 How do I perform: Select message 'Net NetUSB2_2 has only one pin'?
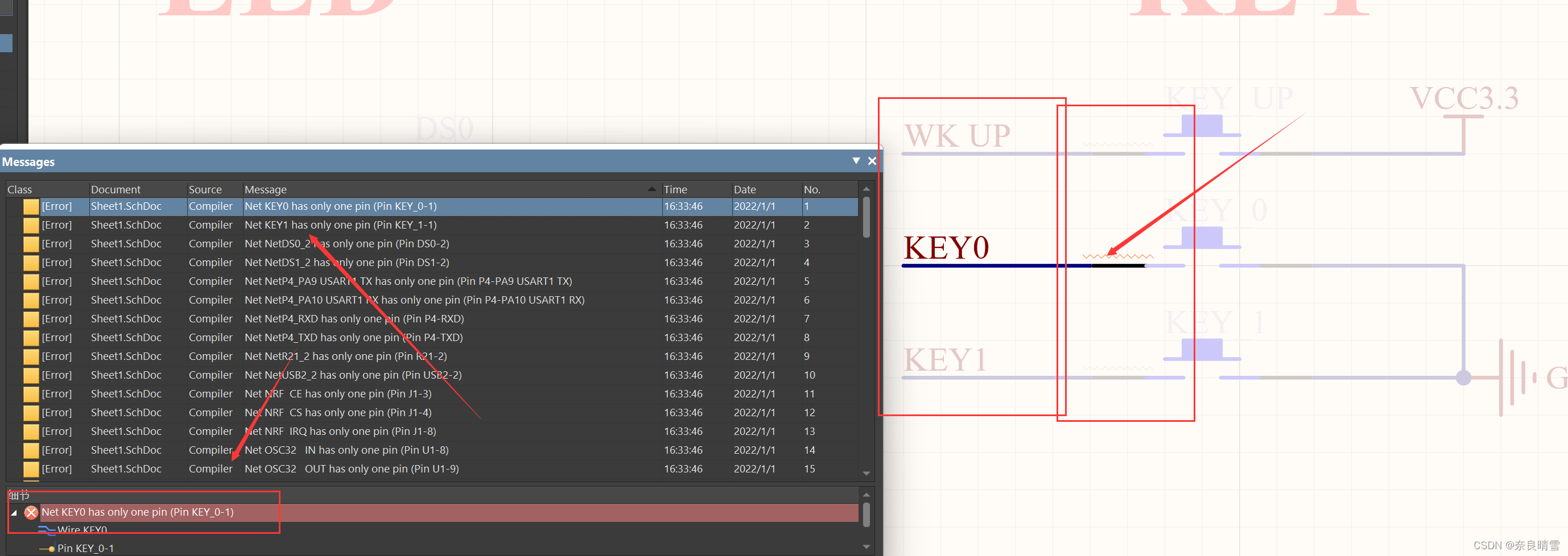click(x=353, y=375)
